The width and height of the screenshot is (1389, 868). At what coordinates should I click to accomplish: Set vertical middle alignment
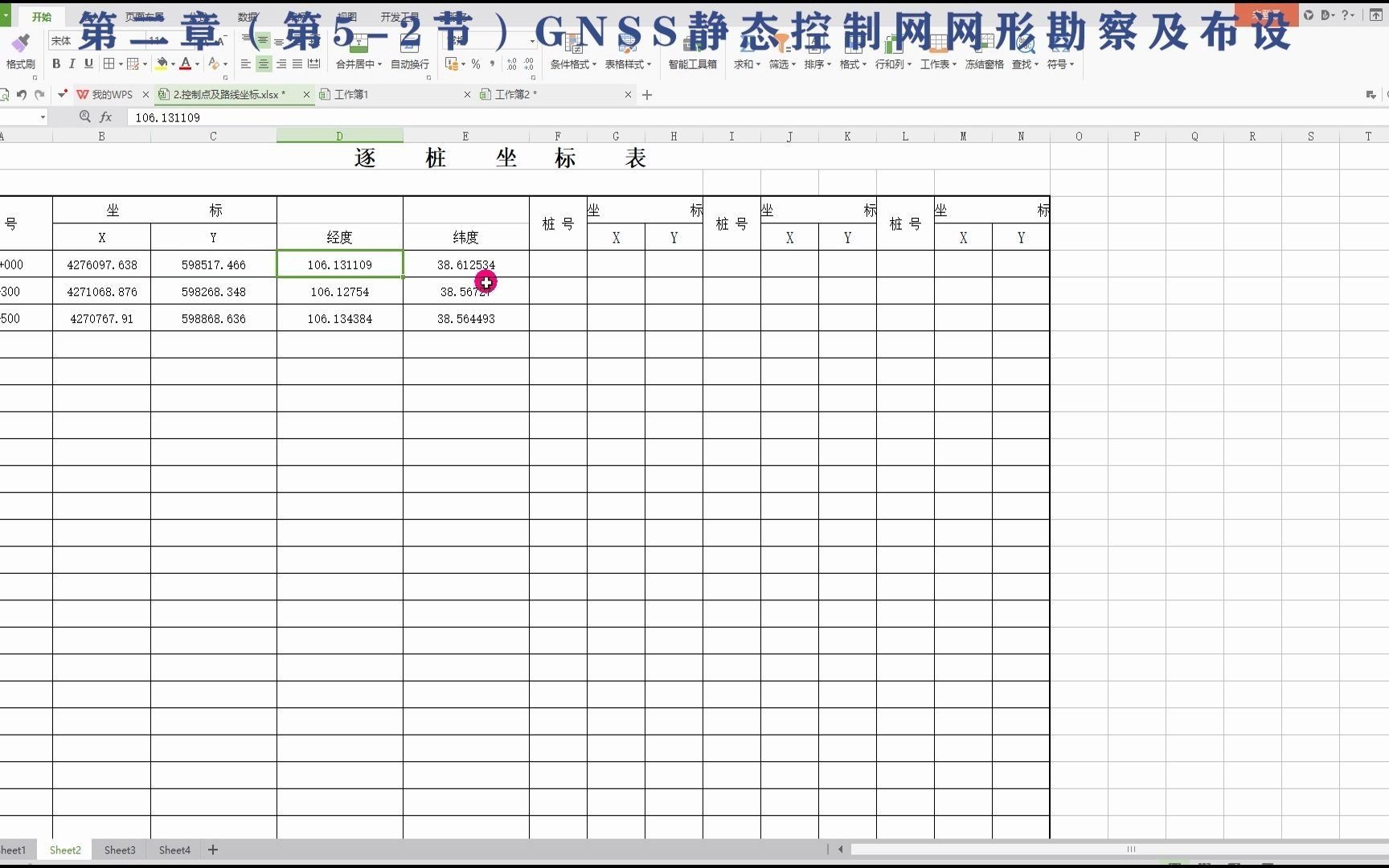point(263,40)
